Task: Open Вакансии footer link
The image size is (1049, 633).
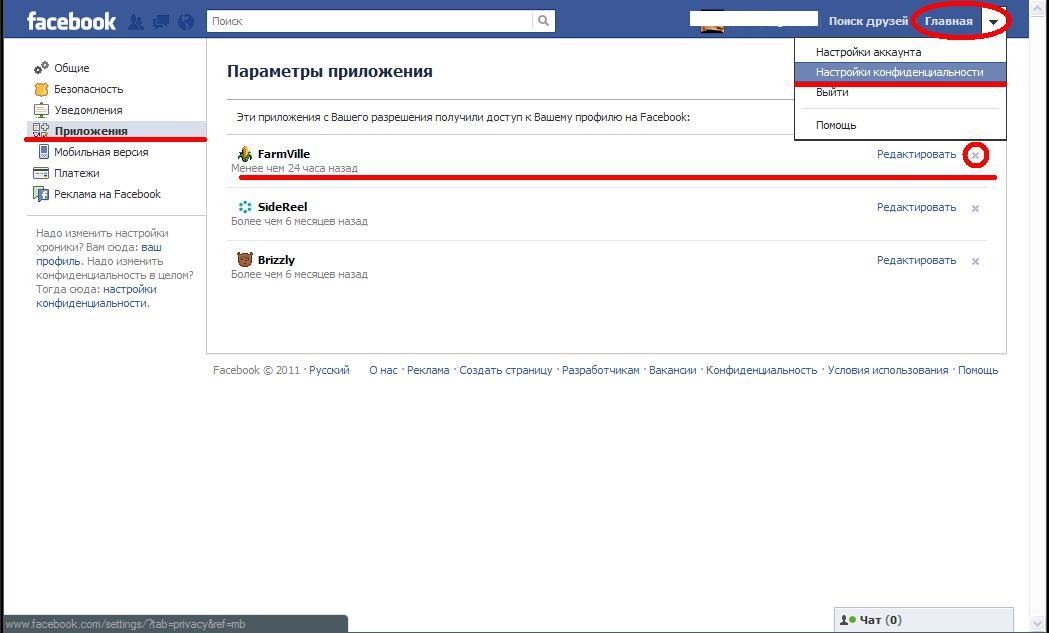Action: (x=672, y=370)
